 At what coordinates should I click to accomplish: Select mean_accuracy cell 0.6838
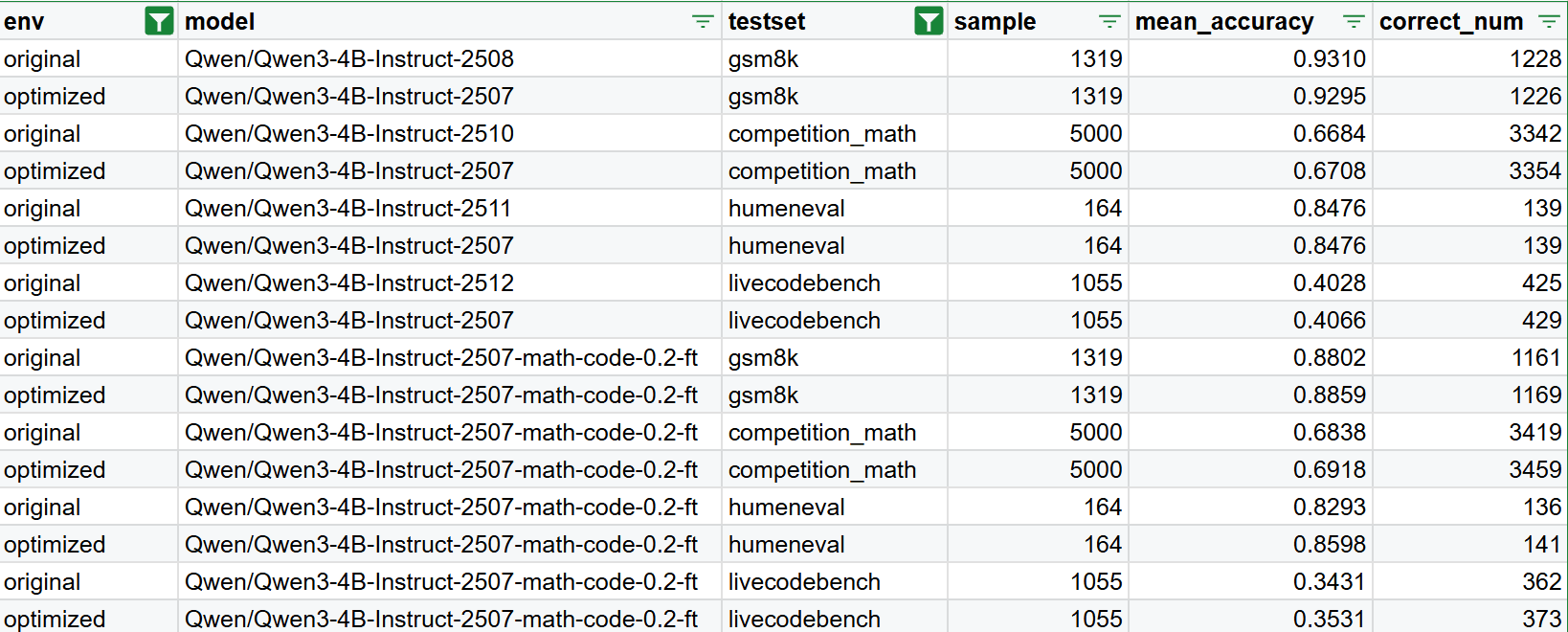[1251, 432]
